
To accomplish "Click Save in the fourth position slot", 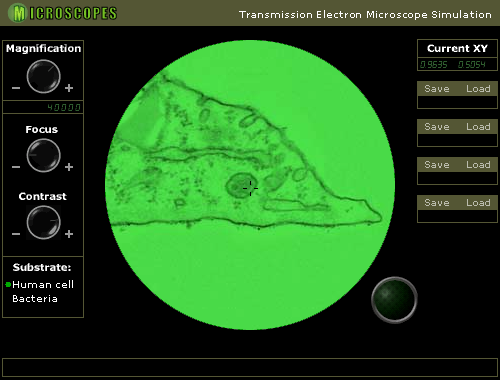I will click(x=437, y=203).
